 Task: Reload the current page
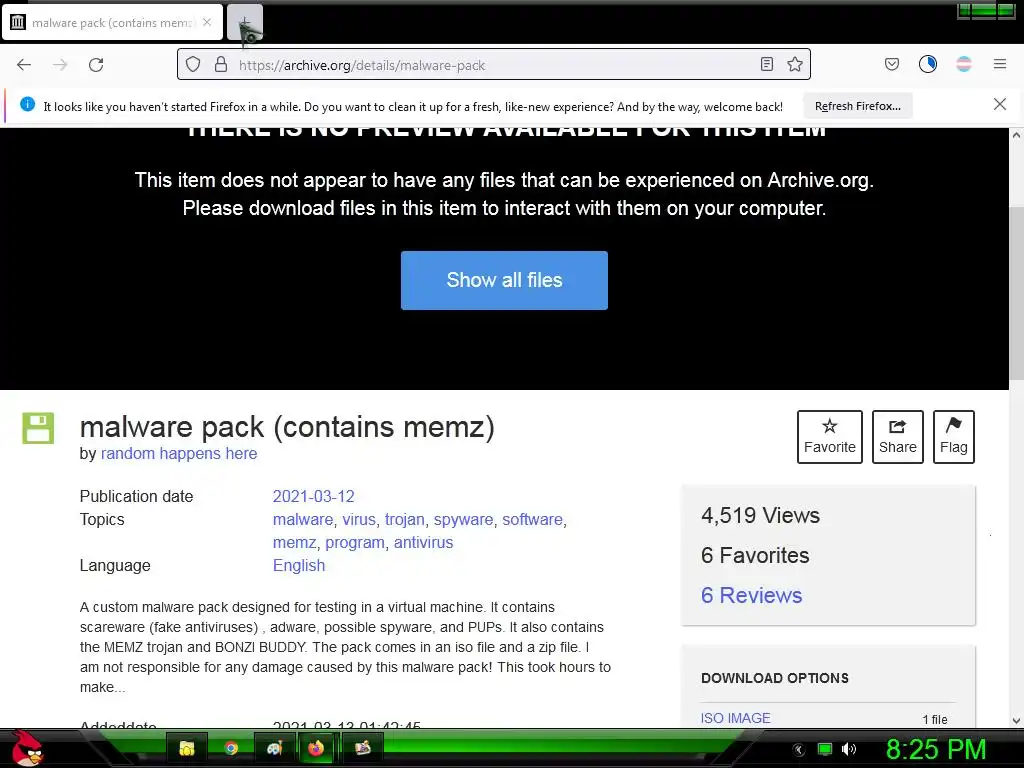coord(96,65)
